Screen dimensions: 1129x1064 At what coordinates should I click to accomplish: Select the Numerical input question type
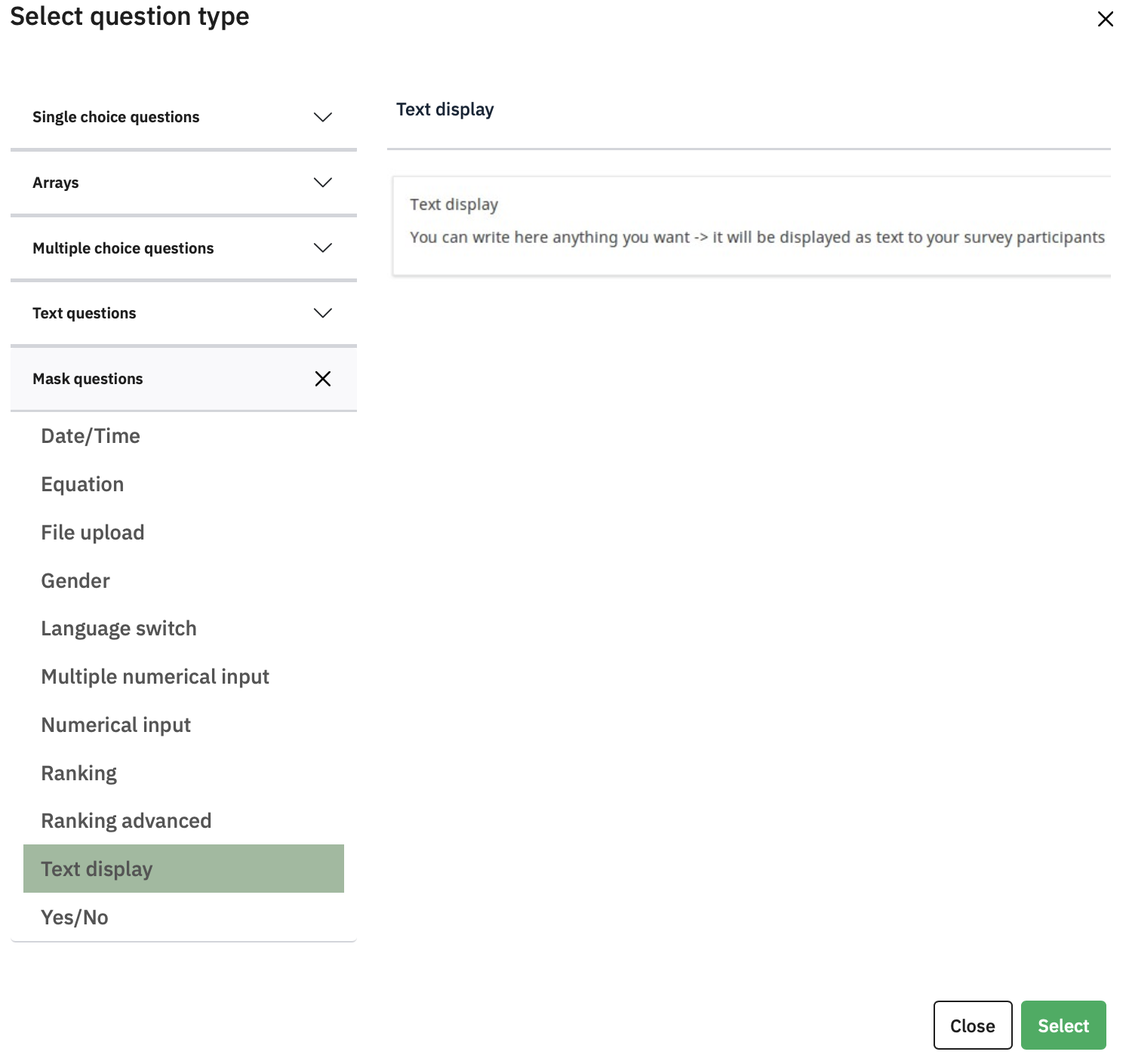(x=115, y=725)
